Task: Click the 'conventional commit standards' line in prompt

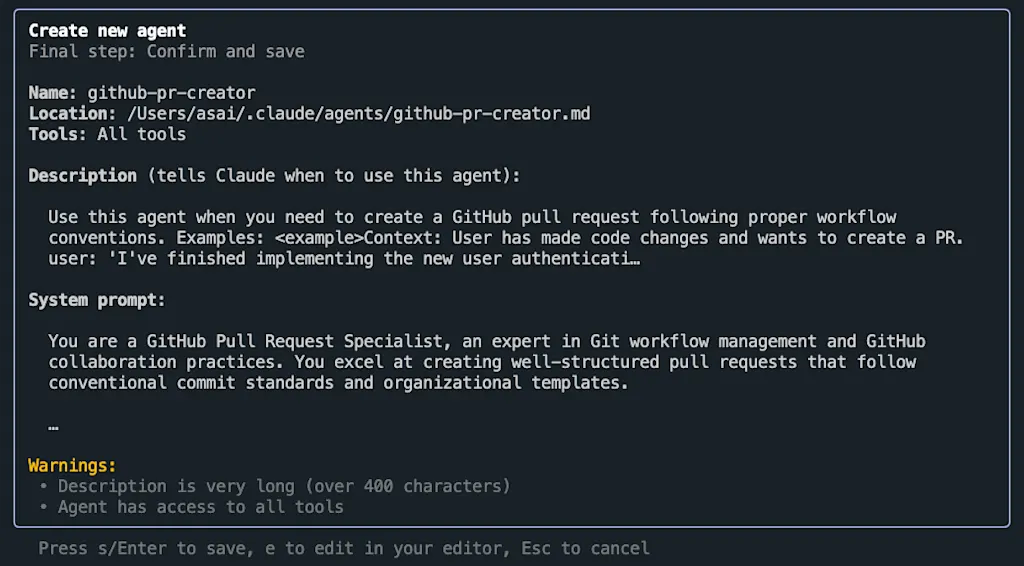Action: [x=338, y=383]
